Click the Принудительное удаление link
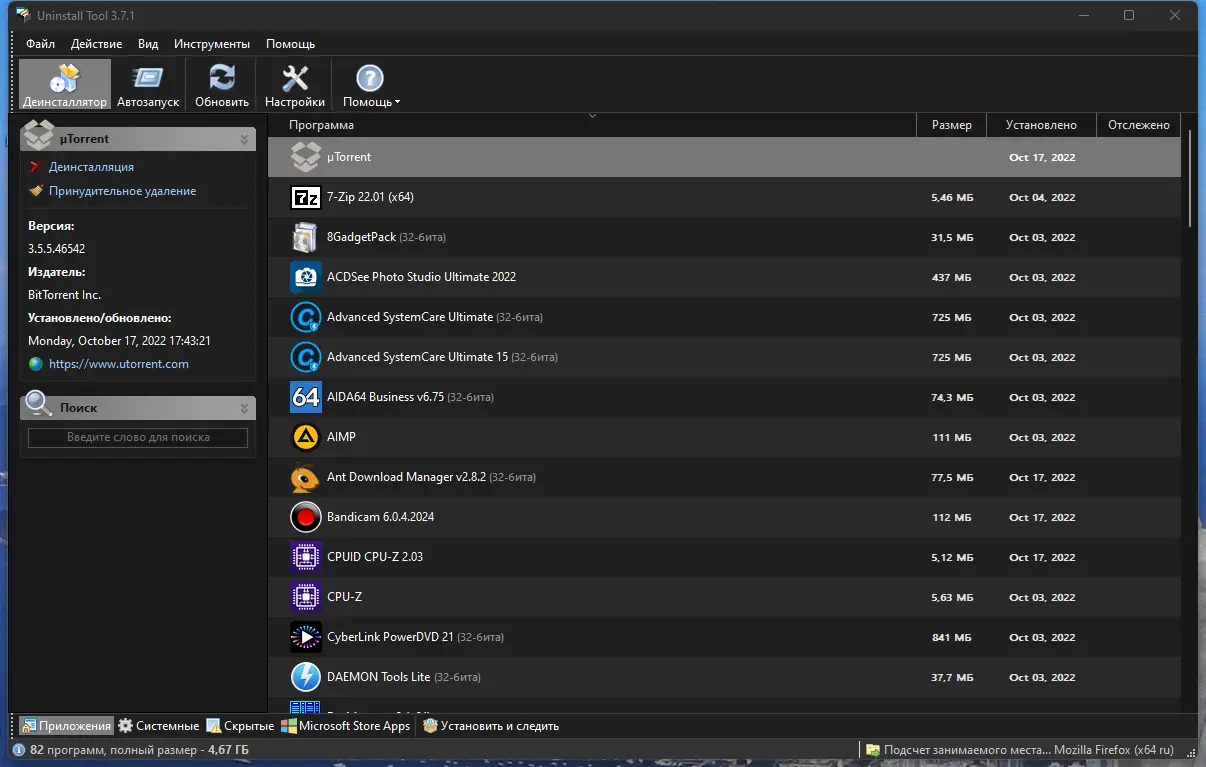The width and height of the screenshot is (1206, 767). pos(122,191)
